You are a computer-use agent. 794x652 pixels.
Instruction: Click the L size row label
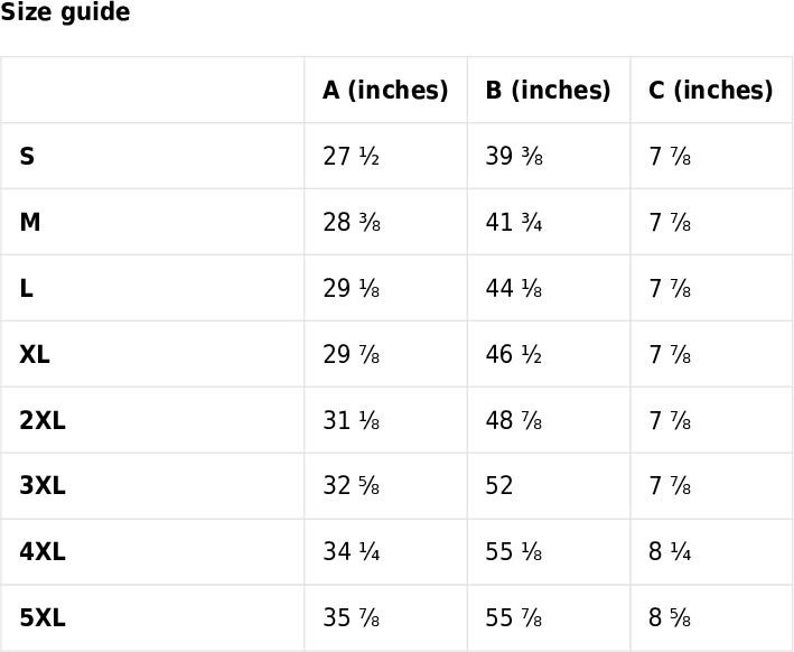coord(26,289)
